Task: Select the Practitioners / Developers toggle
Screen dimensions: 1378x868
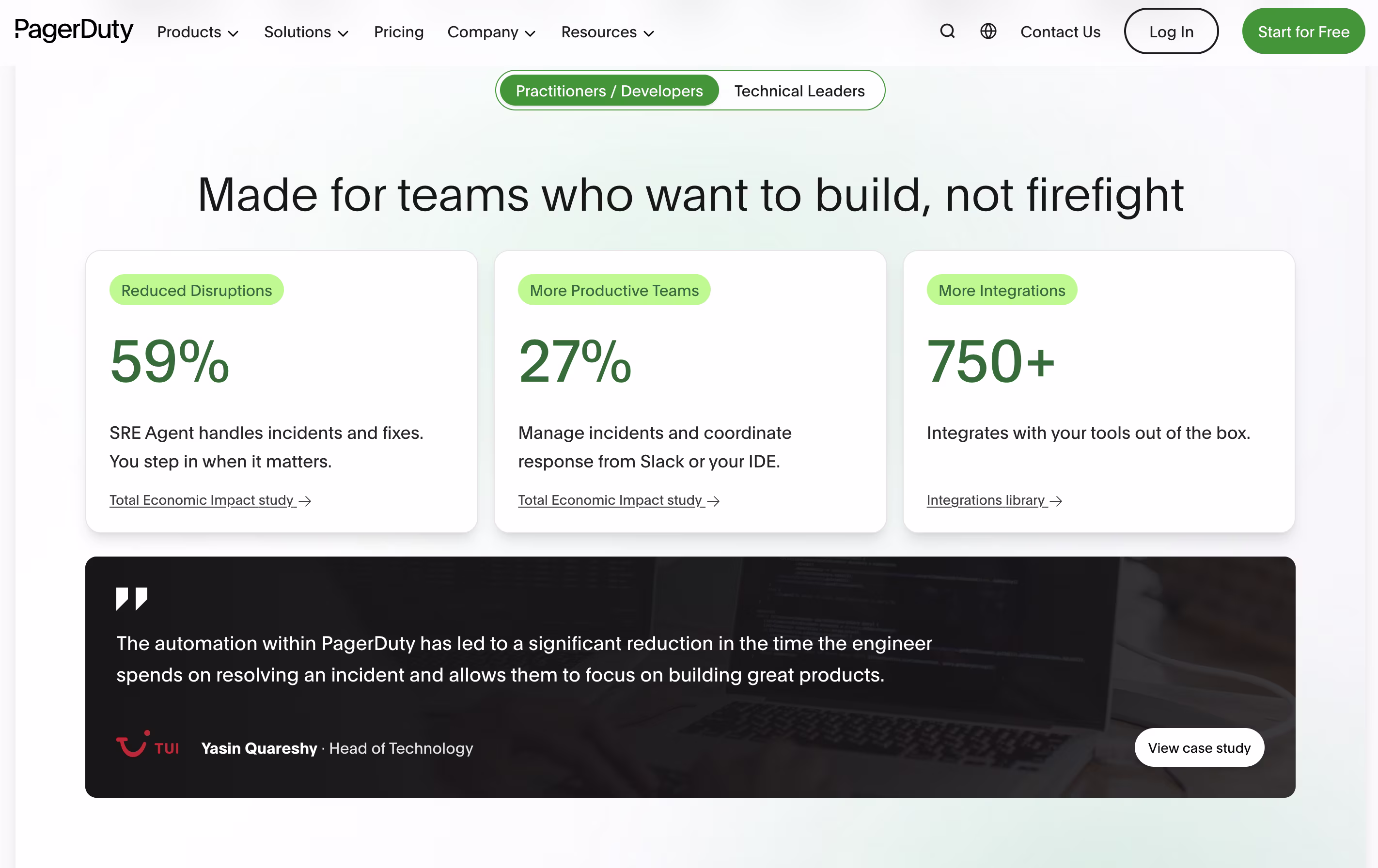Action: (x=609, y=91)
